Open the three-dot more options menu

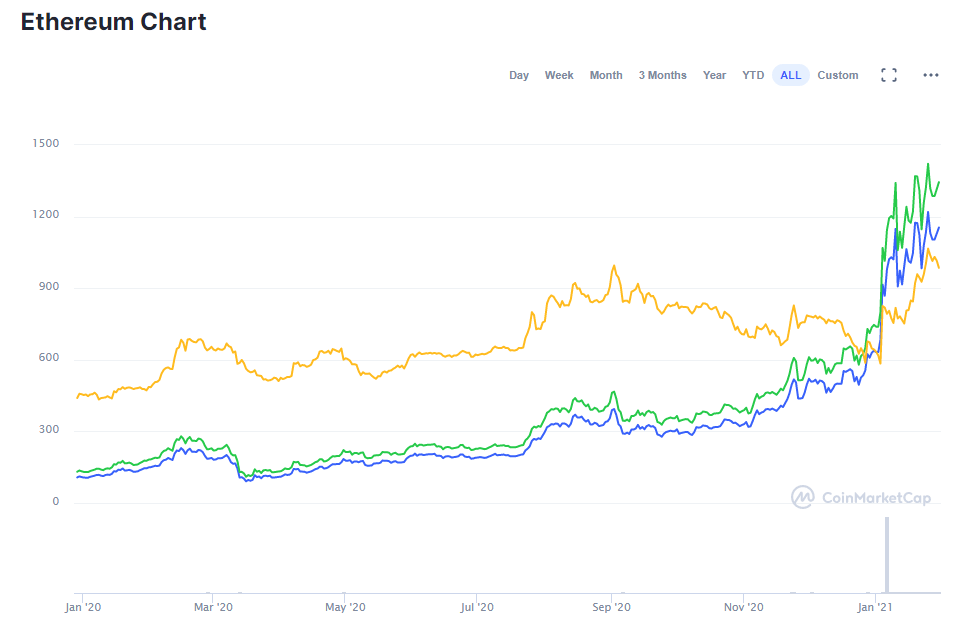coord(930,75)
